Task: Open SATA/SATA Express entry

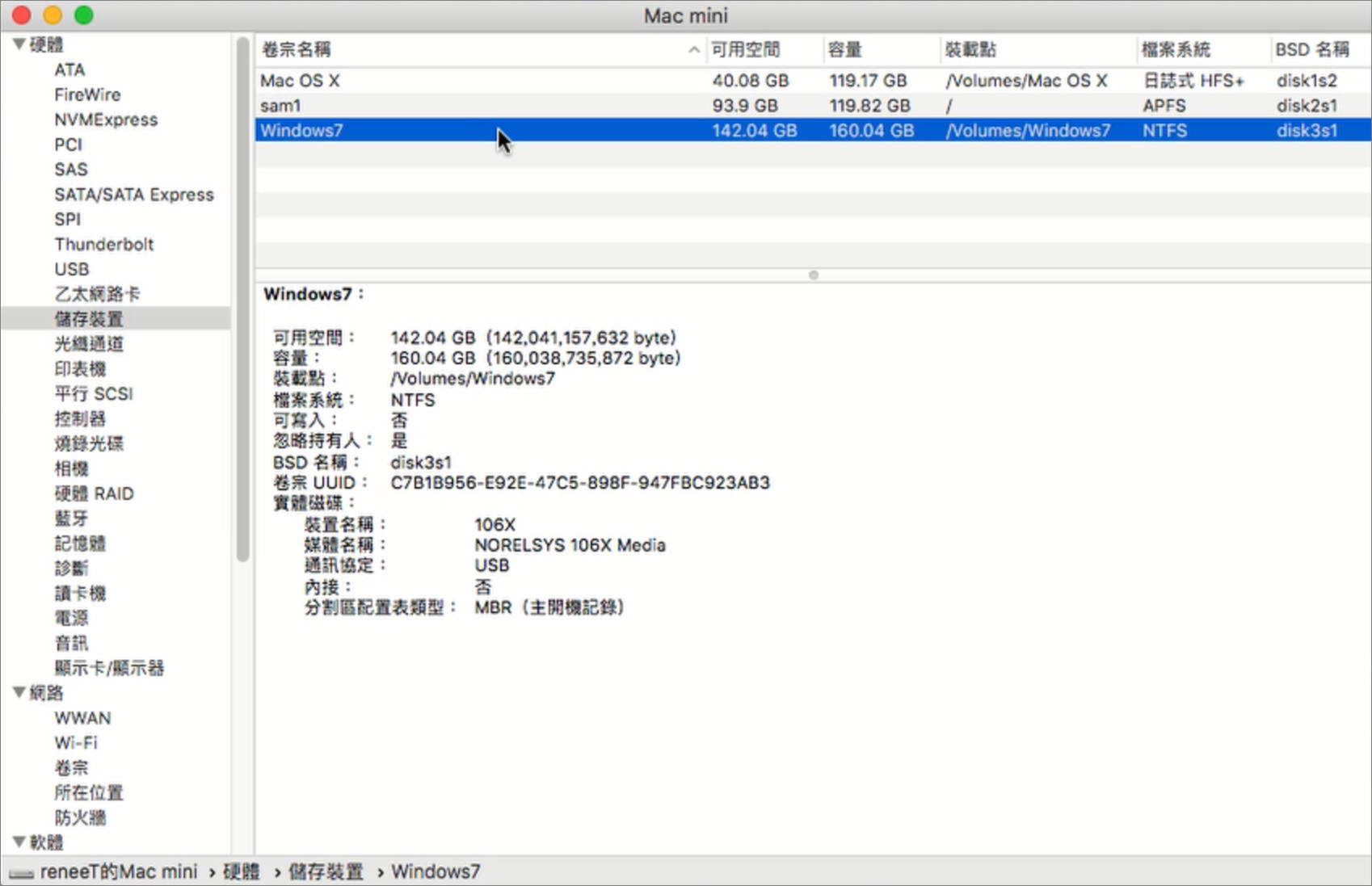Action: coord(134,195)
